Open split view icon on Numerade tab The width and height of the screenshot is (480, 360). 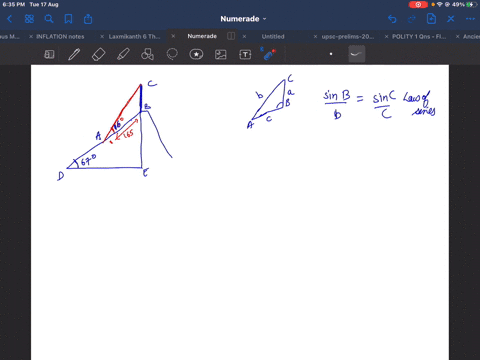click(x=231, y=36)
